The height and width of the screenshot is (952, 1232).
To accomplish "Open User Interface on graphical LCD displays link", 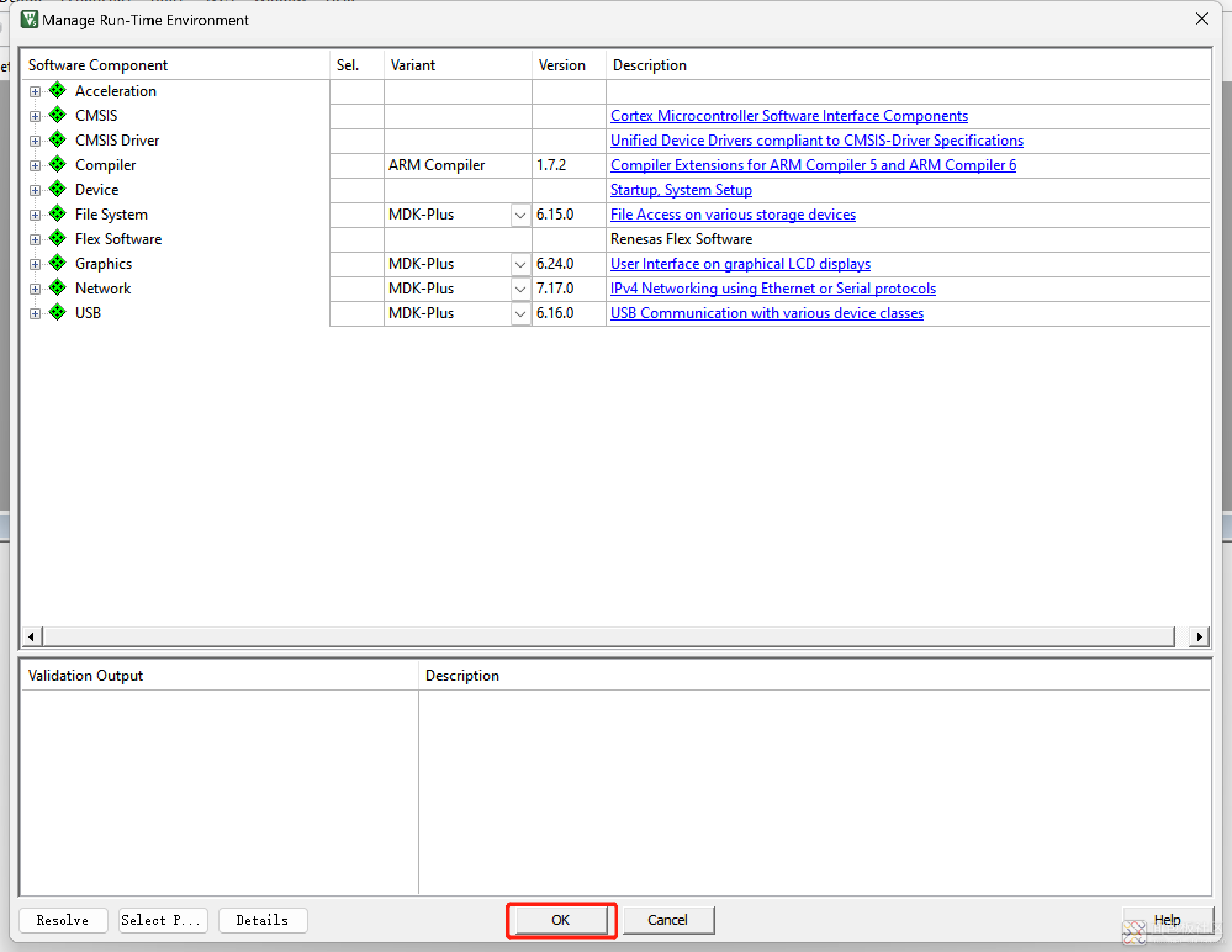I will click(741, 264).
